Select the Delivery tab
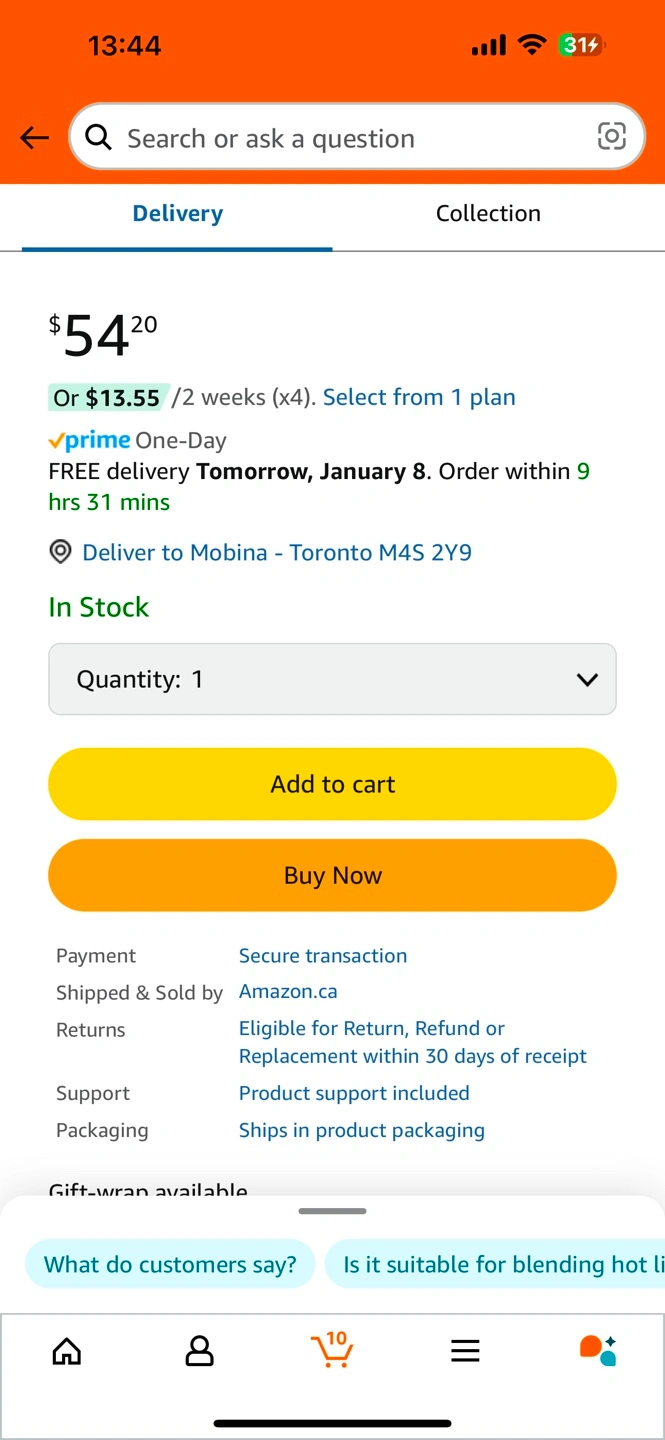The image size is (665, 1440). click(x=177, y=213)
